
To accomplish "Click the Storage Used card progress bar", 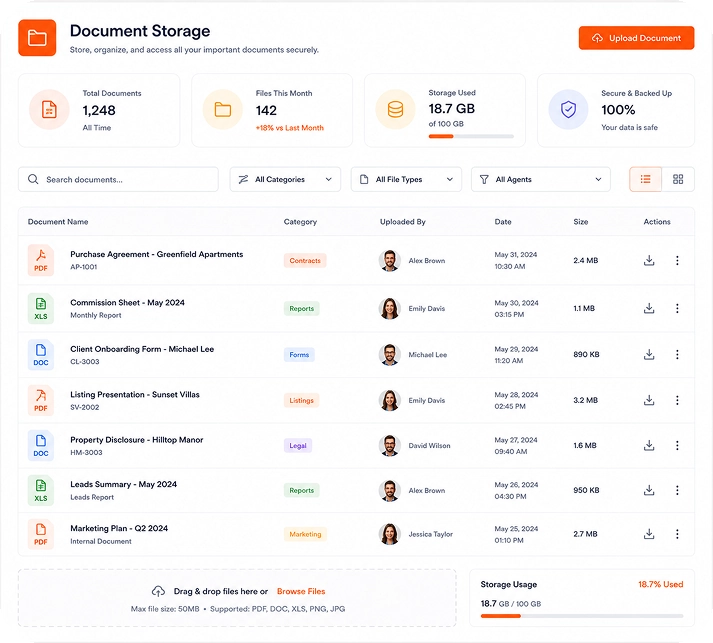I will pyautogui.click(x=471, y=136).
